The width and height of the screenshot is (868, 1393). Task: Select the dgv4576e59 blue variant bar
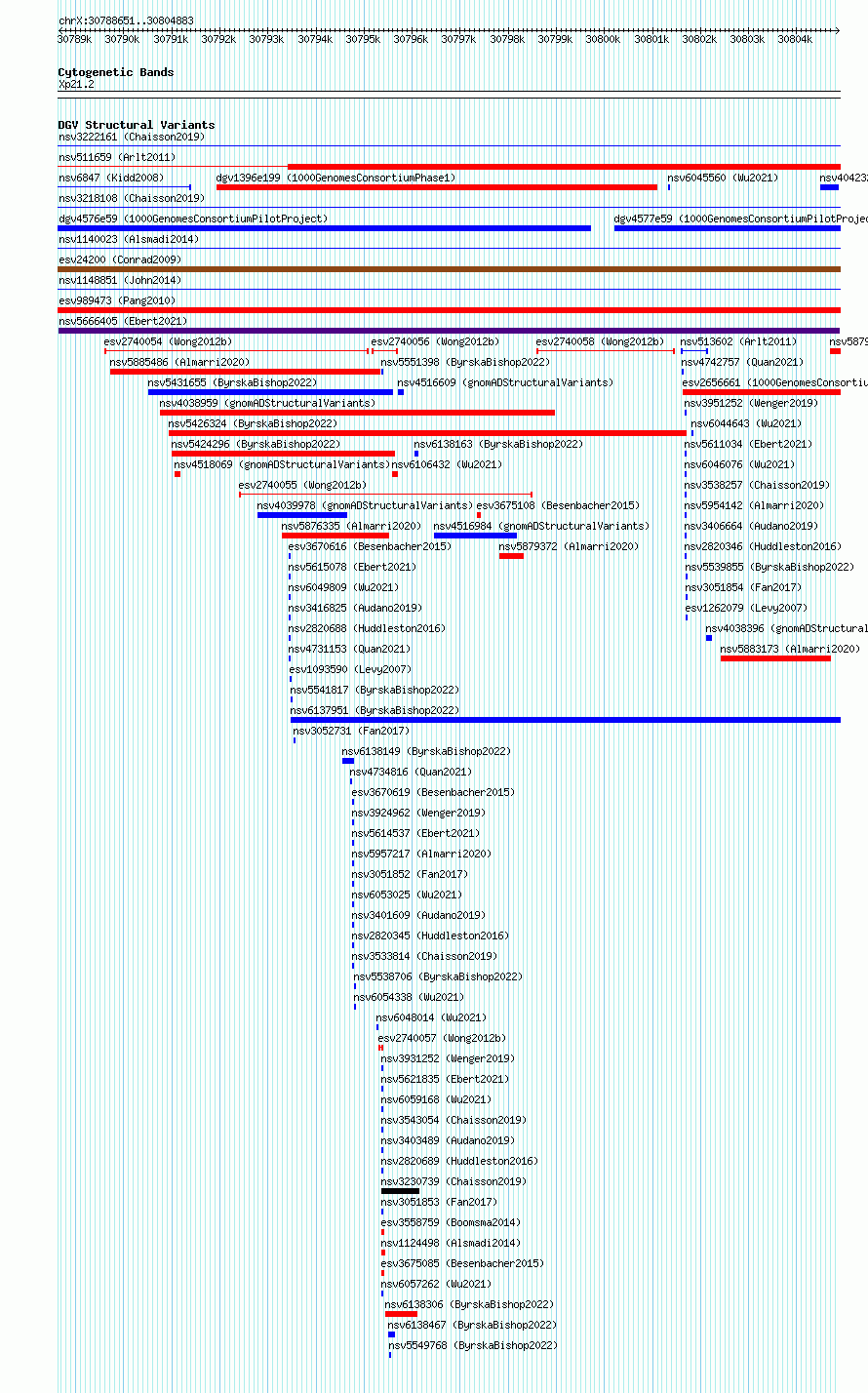(x=325, y=228)
